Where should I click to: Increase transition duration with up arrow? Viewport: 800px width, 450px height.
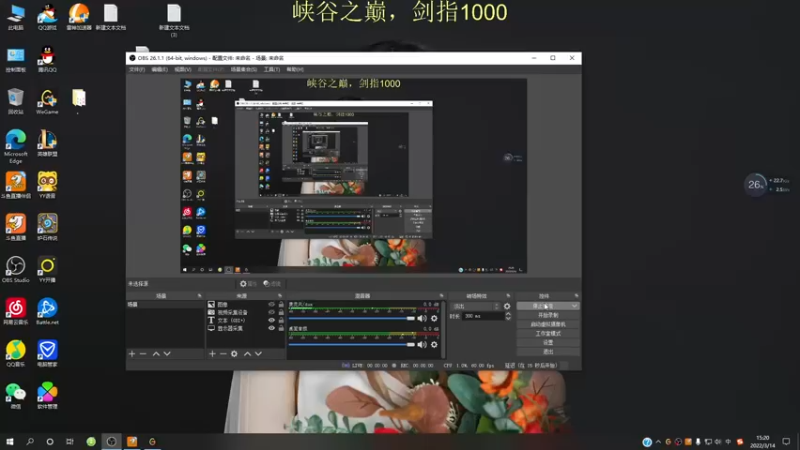[x=508, y=314]
